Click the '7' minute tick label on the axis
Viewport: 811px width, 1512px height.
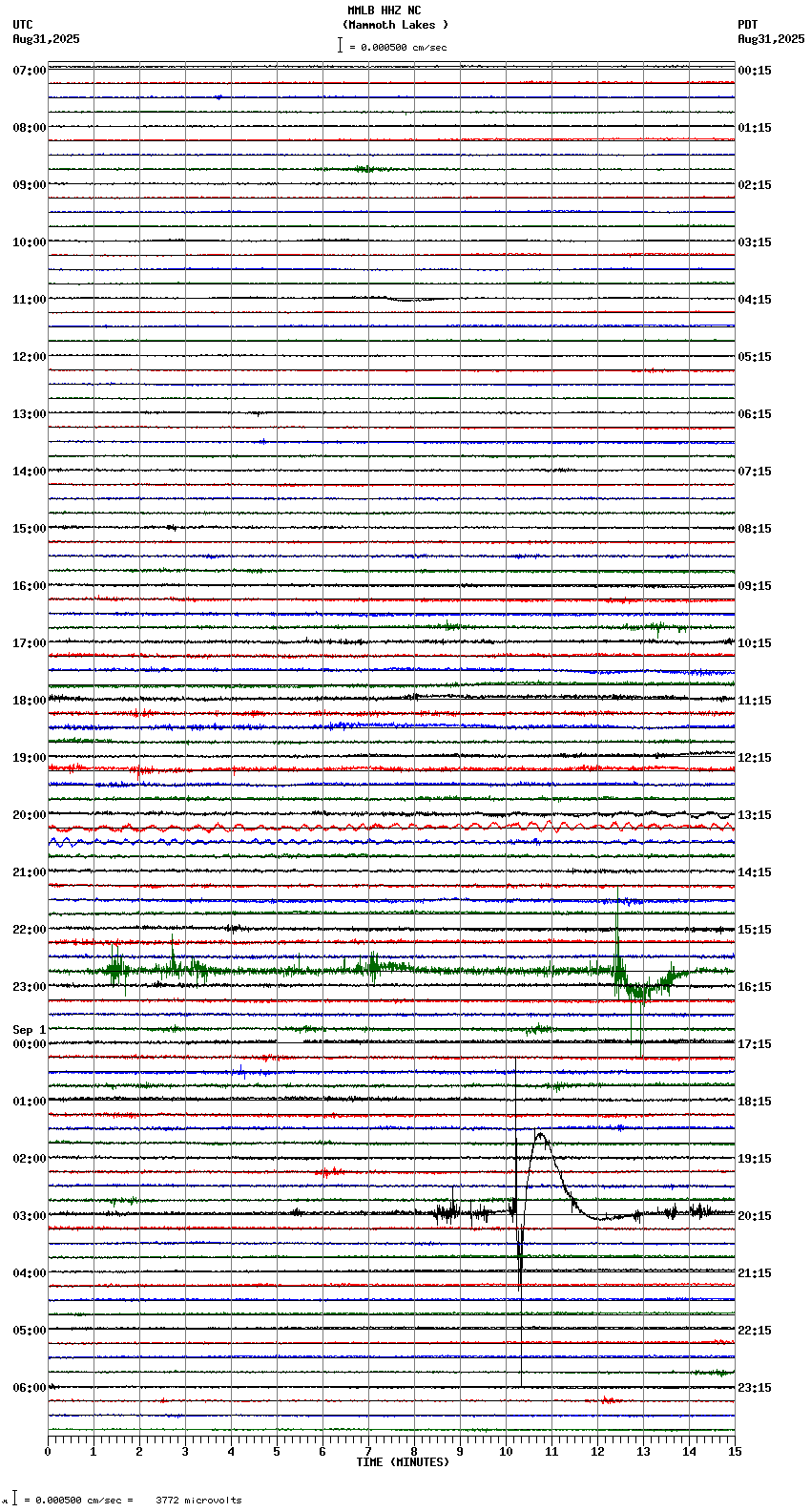368,1452
